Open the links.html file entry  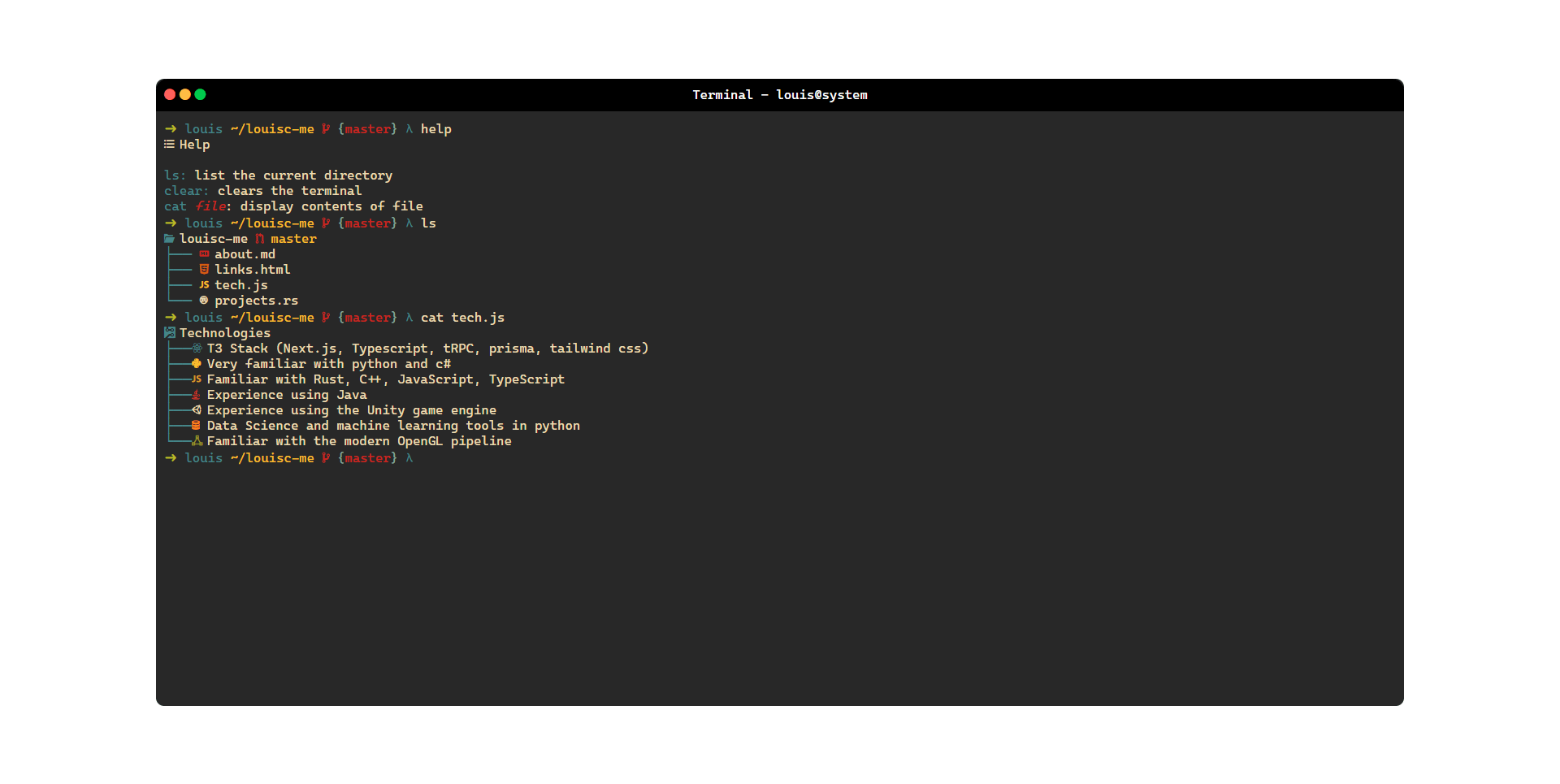(x=253, y=270)
